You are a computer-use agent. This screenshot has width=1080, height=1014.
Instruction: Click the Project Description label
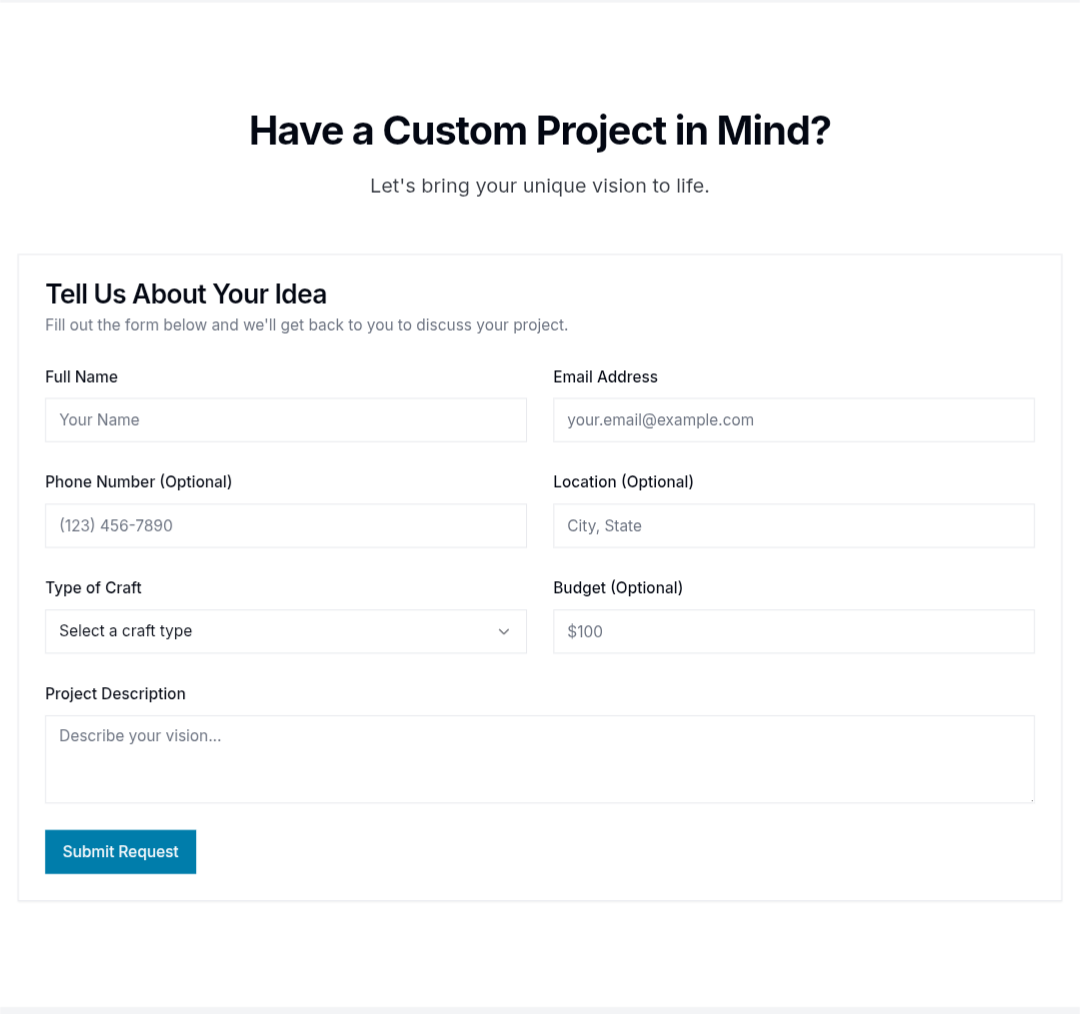coord(115,694)
